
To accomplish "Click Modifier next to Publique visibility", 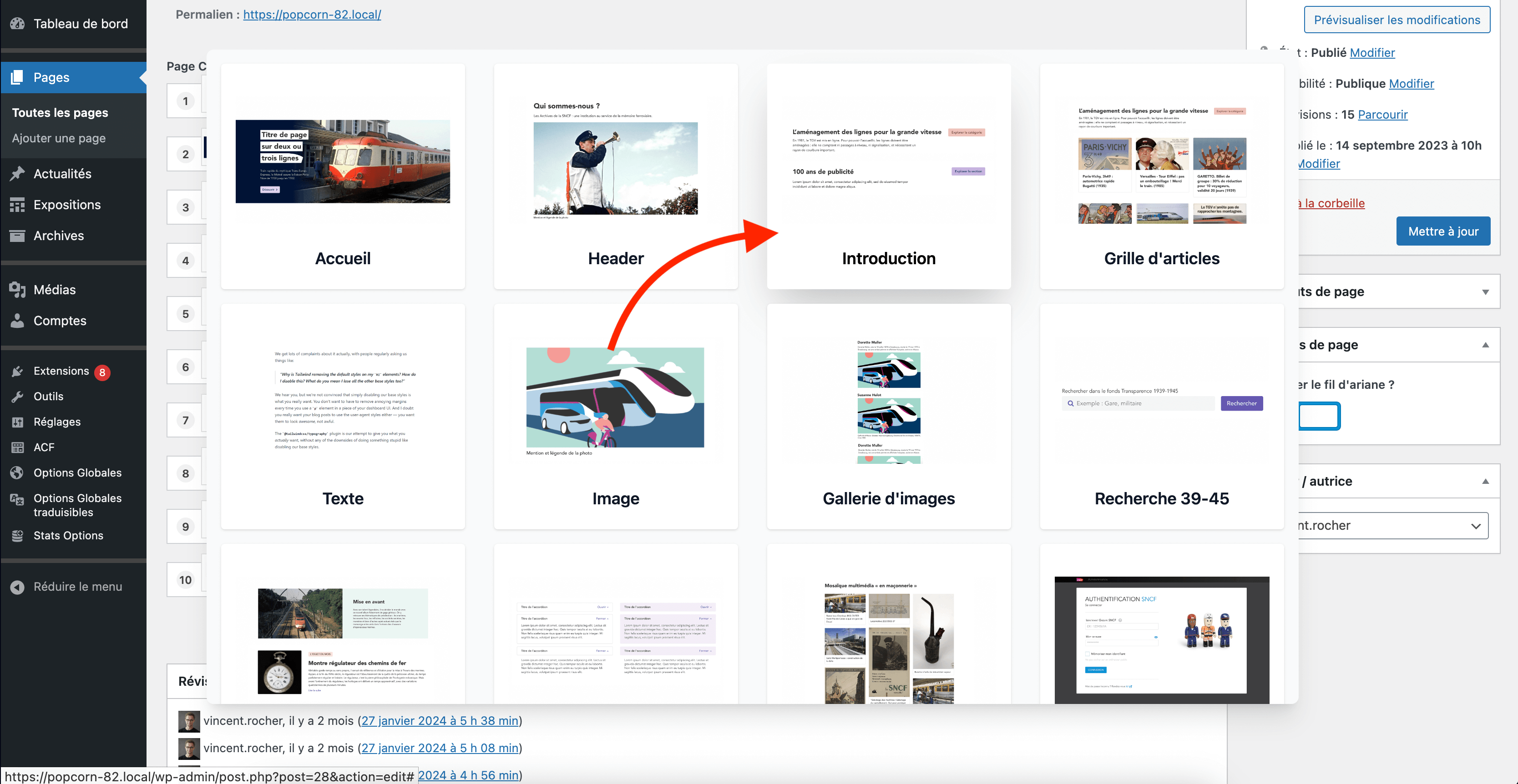I will click(x=1412, y=84).
